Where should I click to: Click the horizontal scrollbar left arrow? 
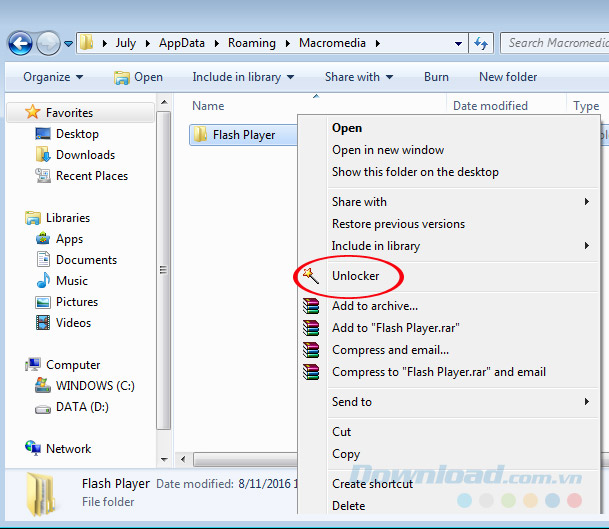click(183, 459)
